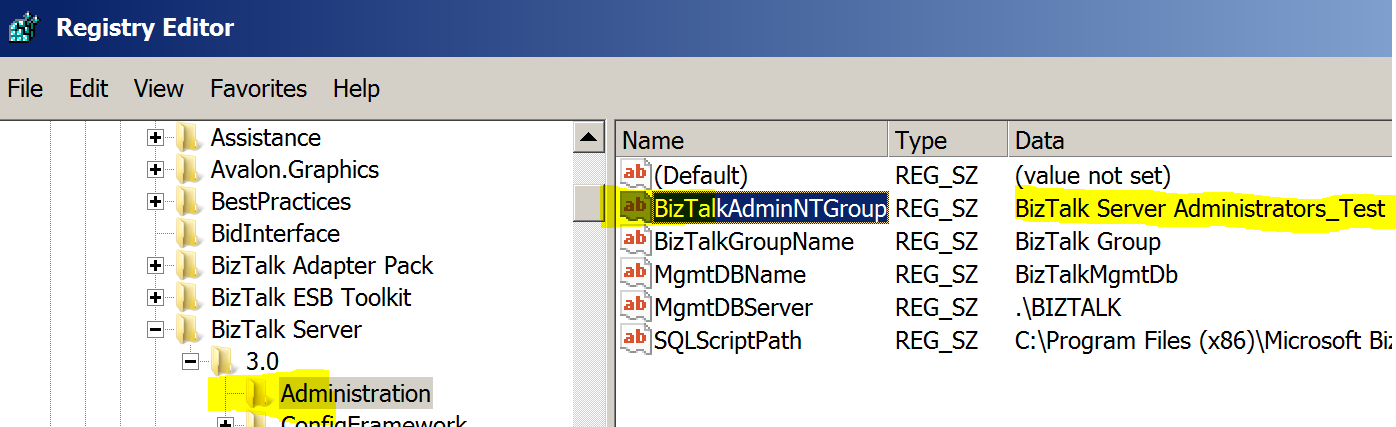Select the Avalon.Graphics tree item
1396x427 pixels.
295,170
